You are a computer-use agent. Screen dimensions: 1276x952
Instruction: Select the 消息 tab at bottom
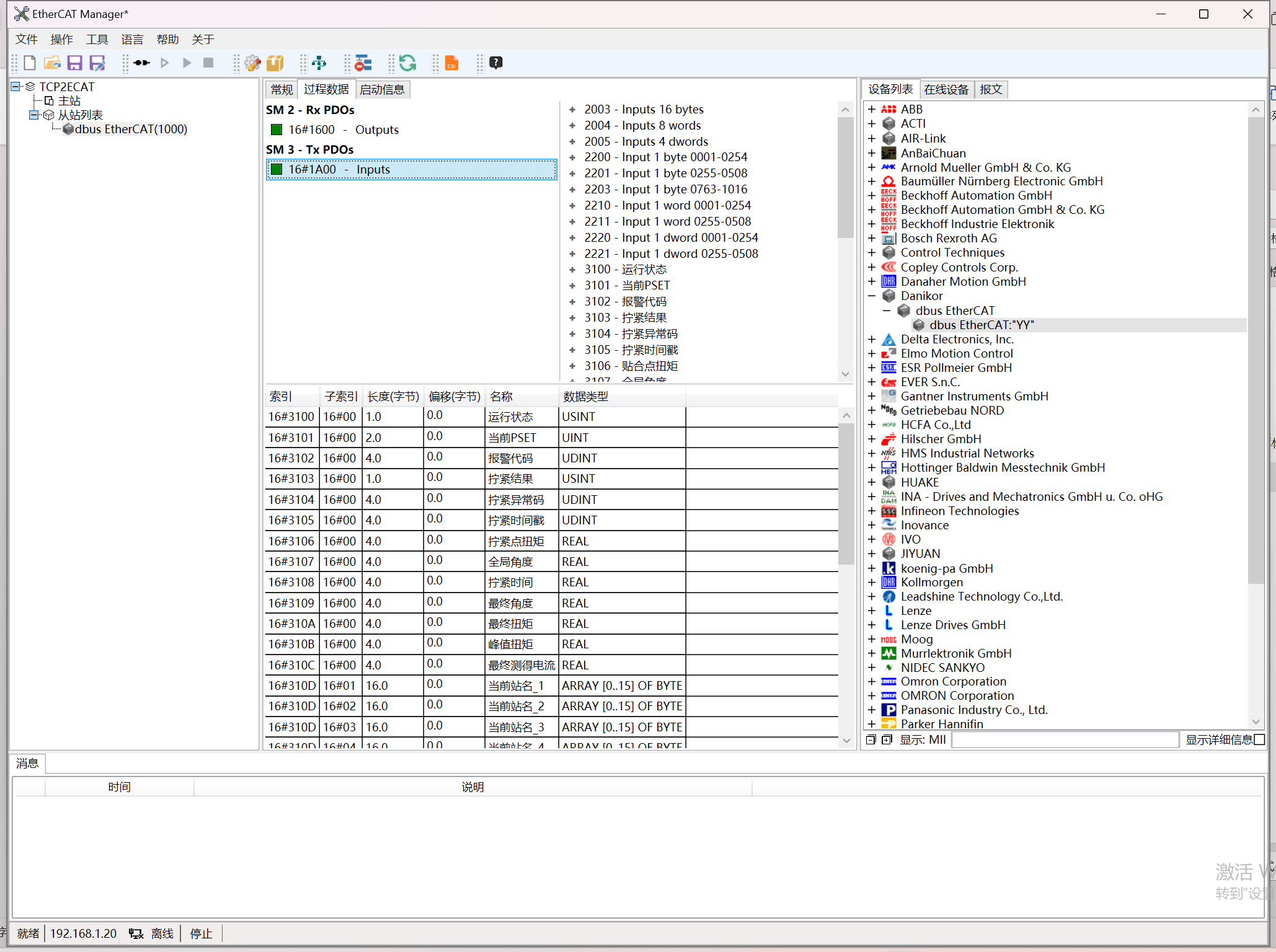coord(27,763)
